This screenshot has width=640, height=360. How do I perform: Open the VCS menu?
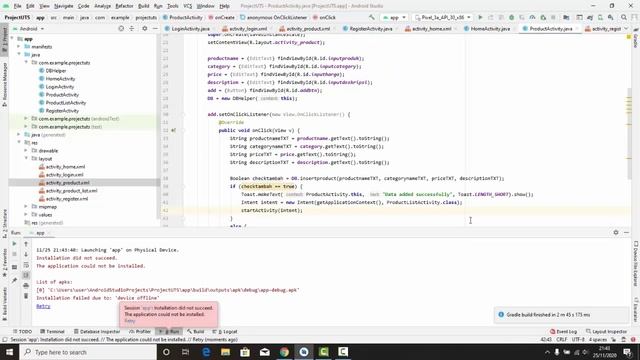click(x=187, y=6)
